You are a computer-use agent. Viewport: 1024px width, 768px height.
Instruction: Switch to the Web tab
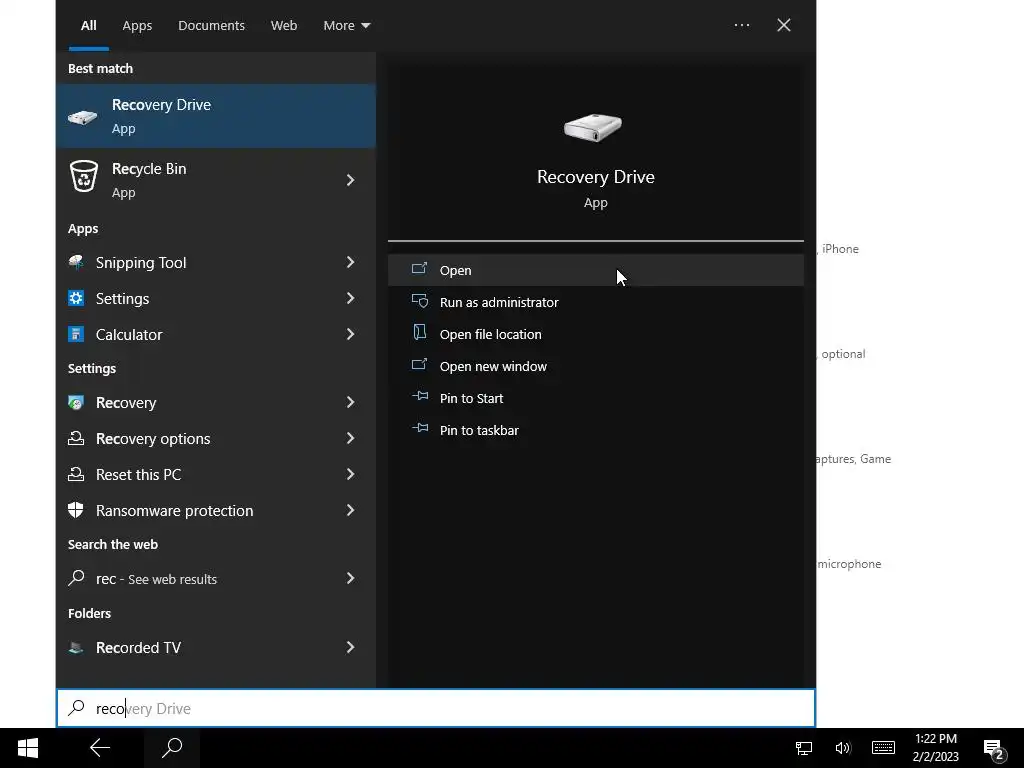[284, 25]
